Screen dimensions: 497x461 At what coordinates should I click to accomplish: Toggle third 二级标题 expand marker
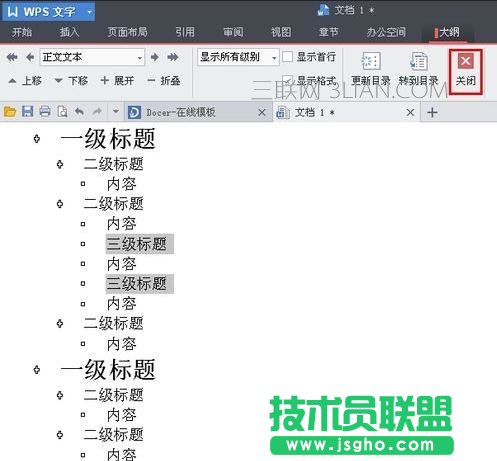pos(60,323)
